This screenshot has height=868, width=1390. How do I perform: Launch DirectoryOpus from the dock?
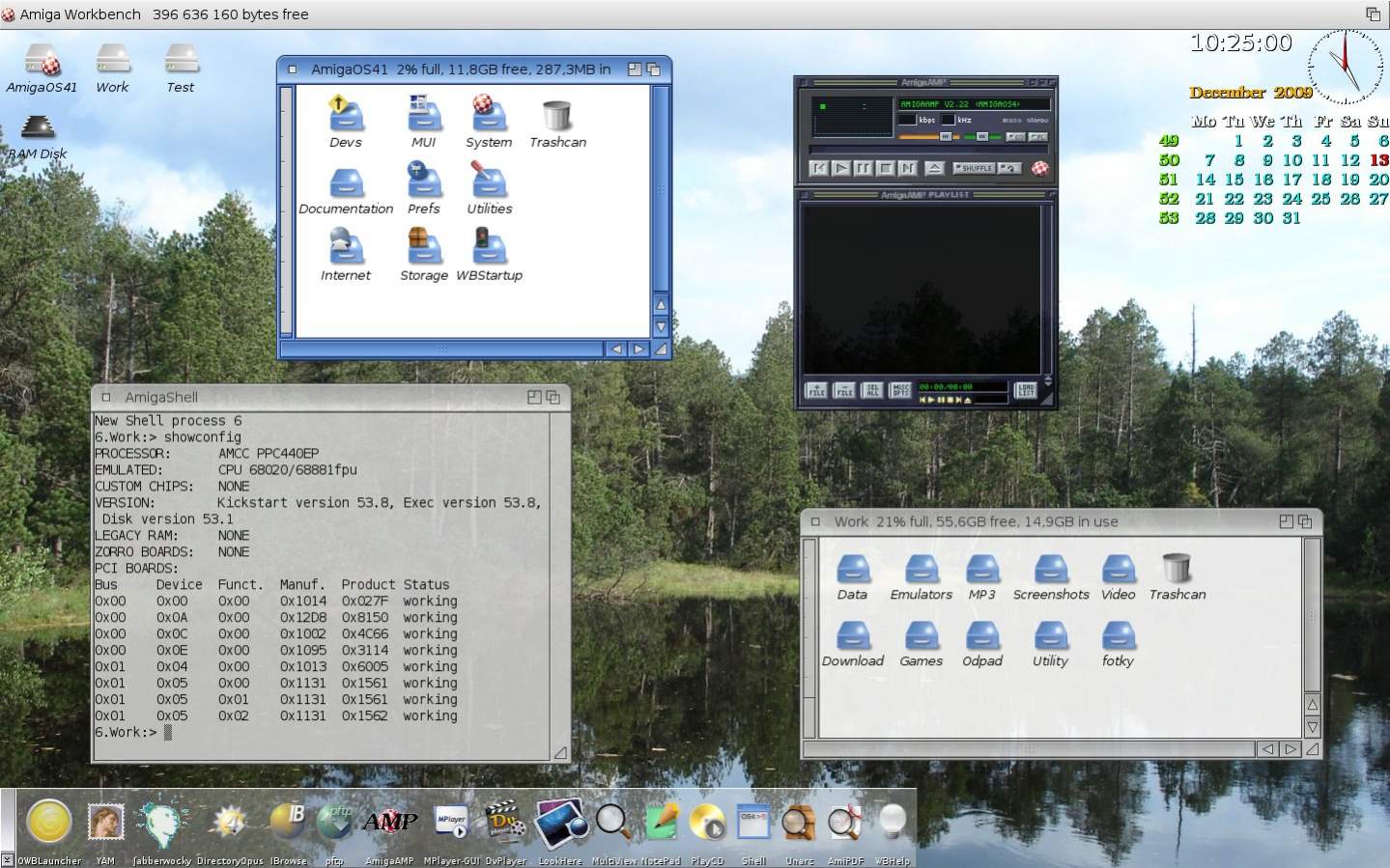[x=230, y=823]
